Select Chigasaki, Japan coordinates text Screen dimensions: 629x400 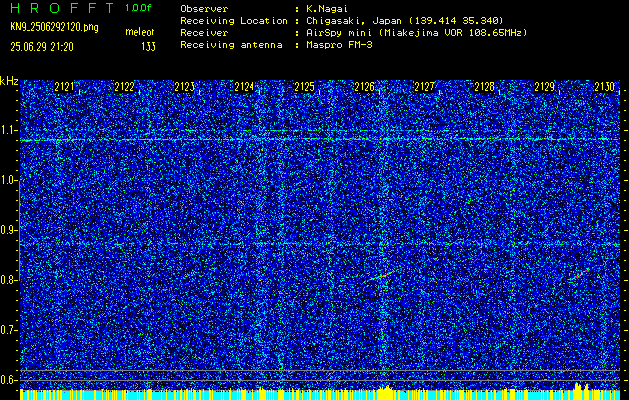tap(404, 21)
